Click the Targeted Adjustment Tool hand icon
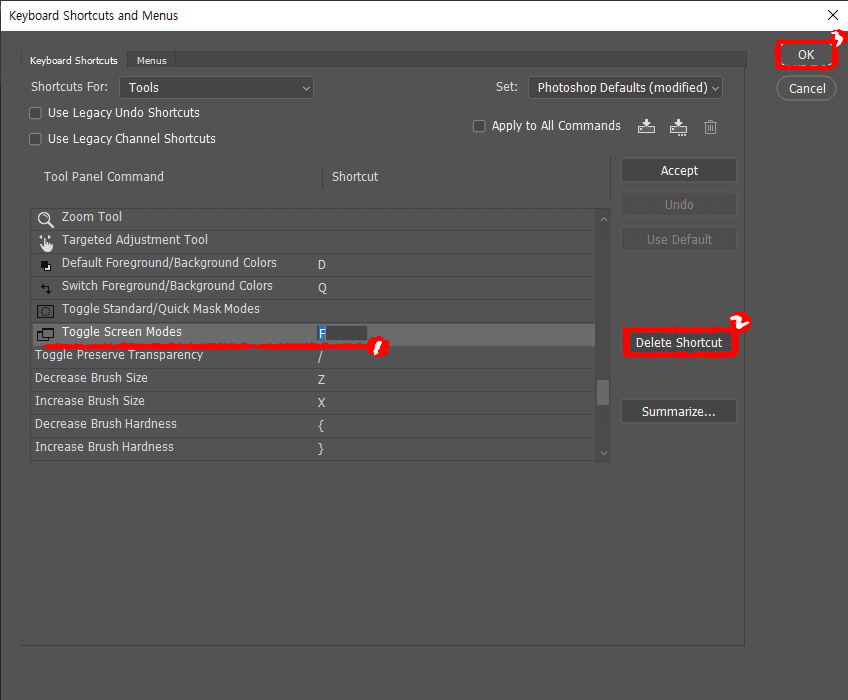Viewport: 848px width, 700px height. (x=45, y=240)
